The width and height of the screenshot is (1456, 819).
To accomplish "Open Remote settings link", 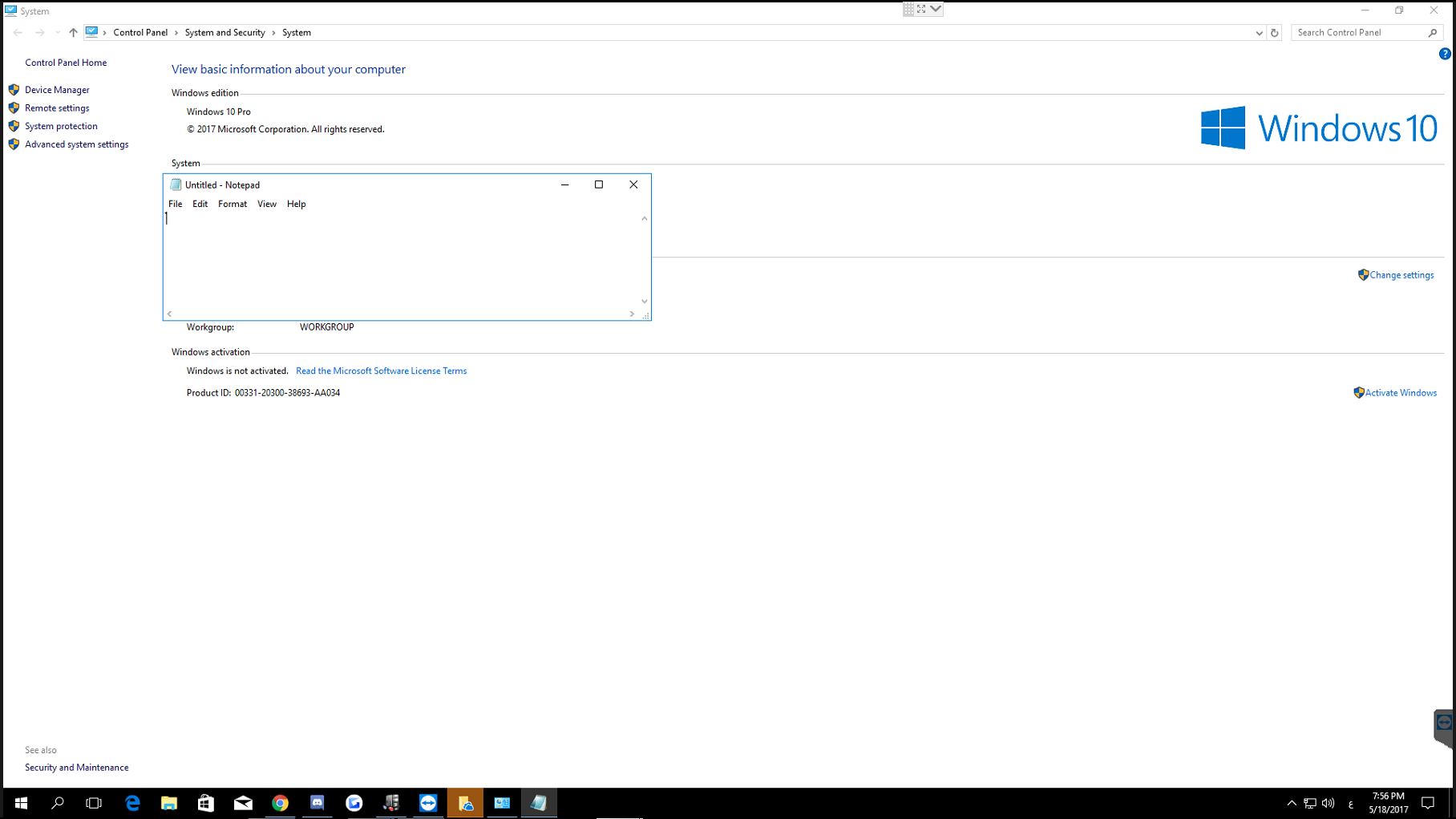I will coord(57,108).
